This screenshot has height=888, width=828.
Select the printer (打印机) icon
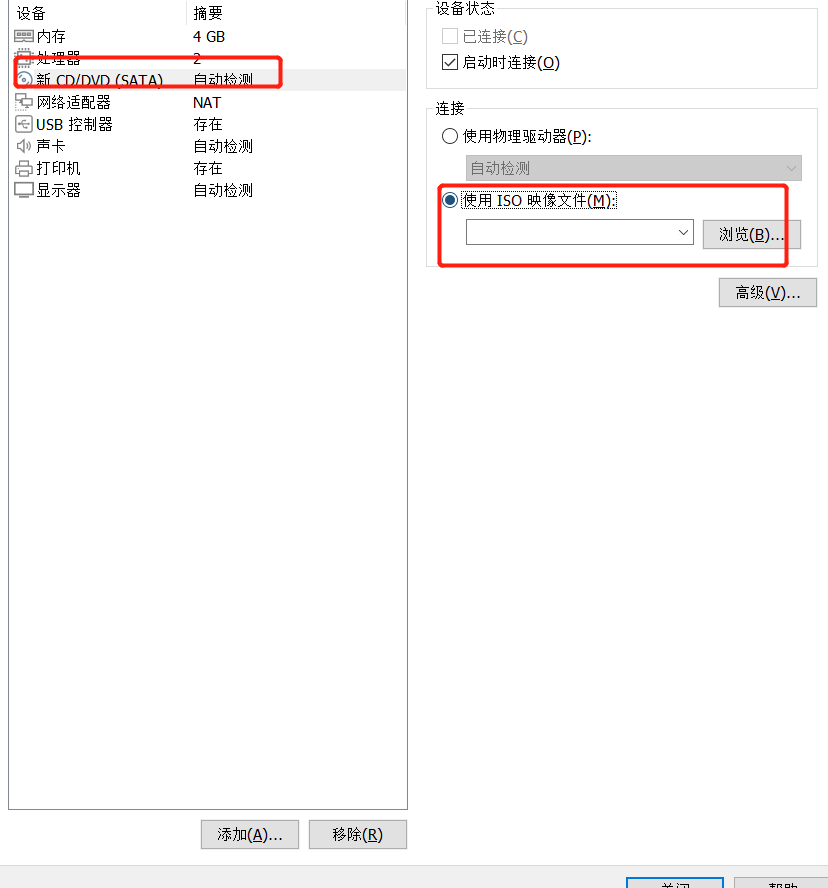click(x=23, y=168)
